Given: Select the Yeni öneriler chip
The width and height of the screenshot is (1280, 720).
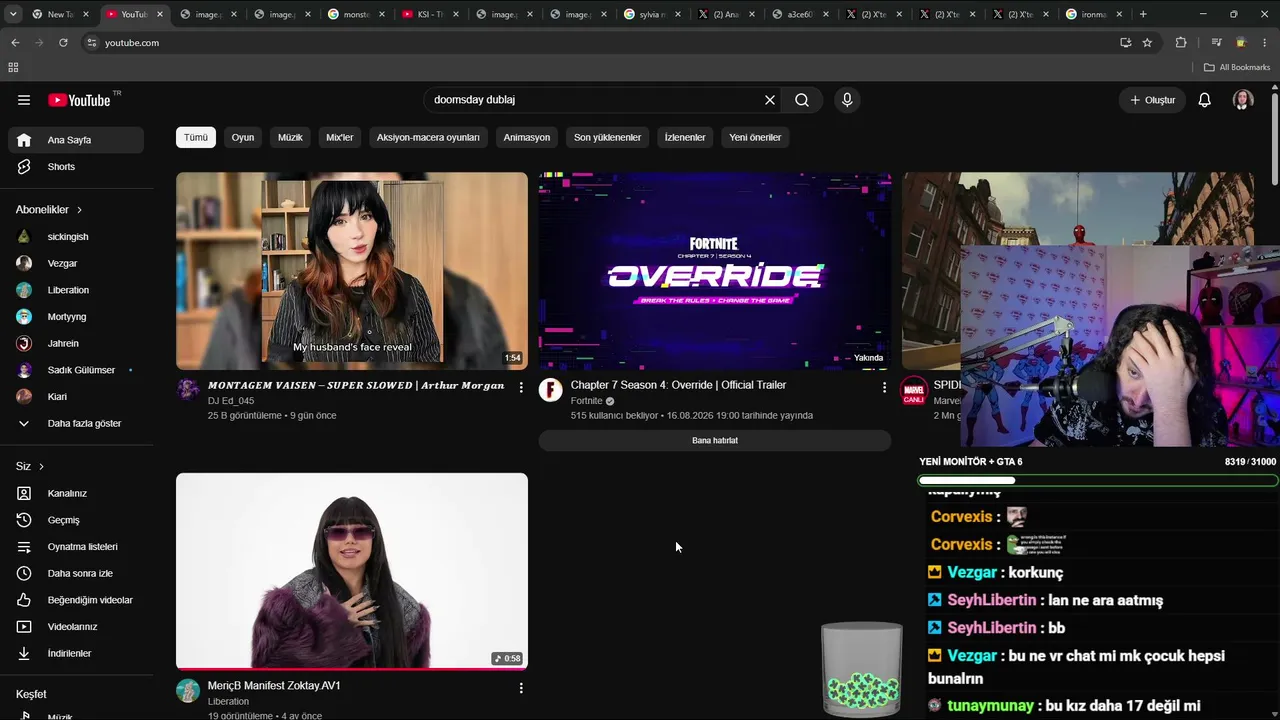Looking at the screenshot, I should (x=755, y=137).
